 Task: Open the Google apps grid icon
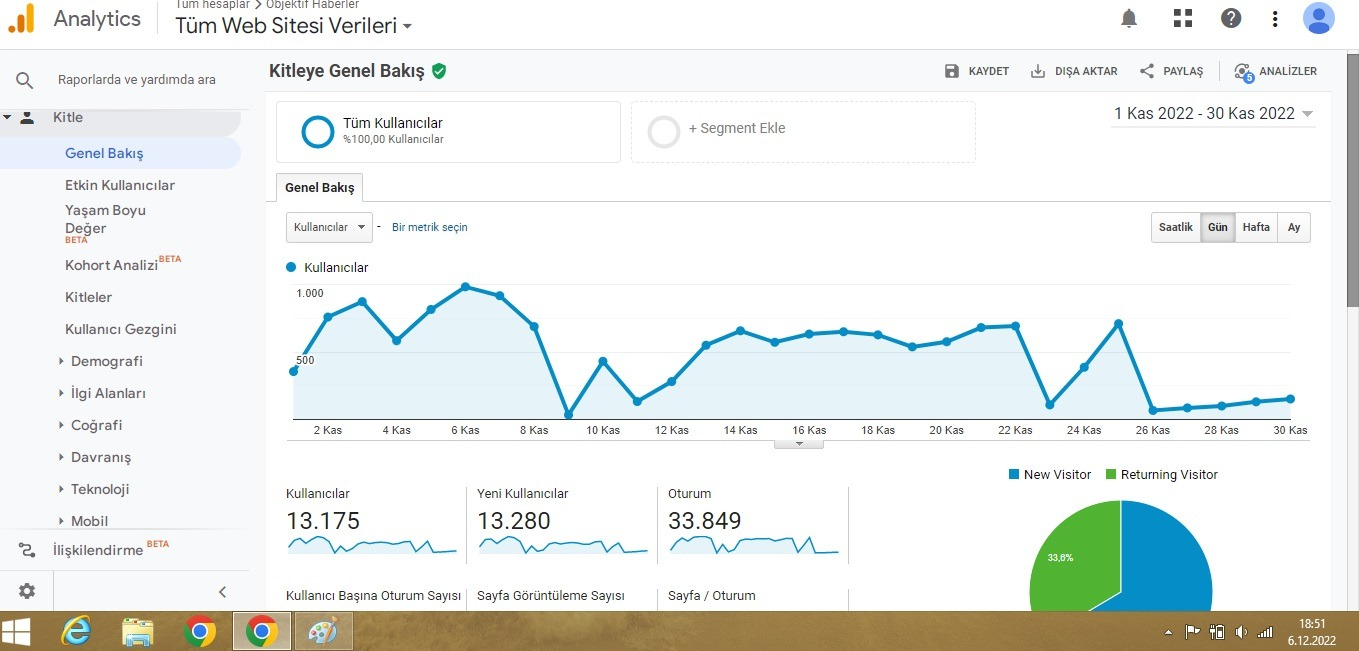1183,18
